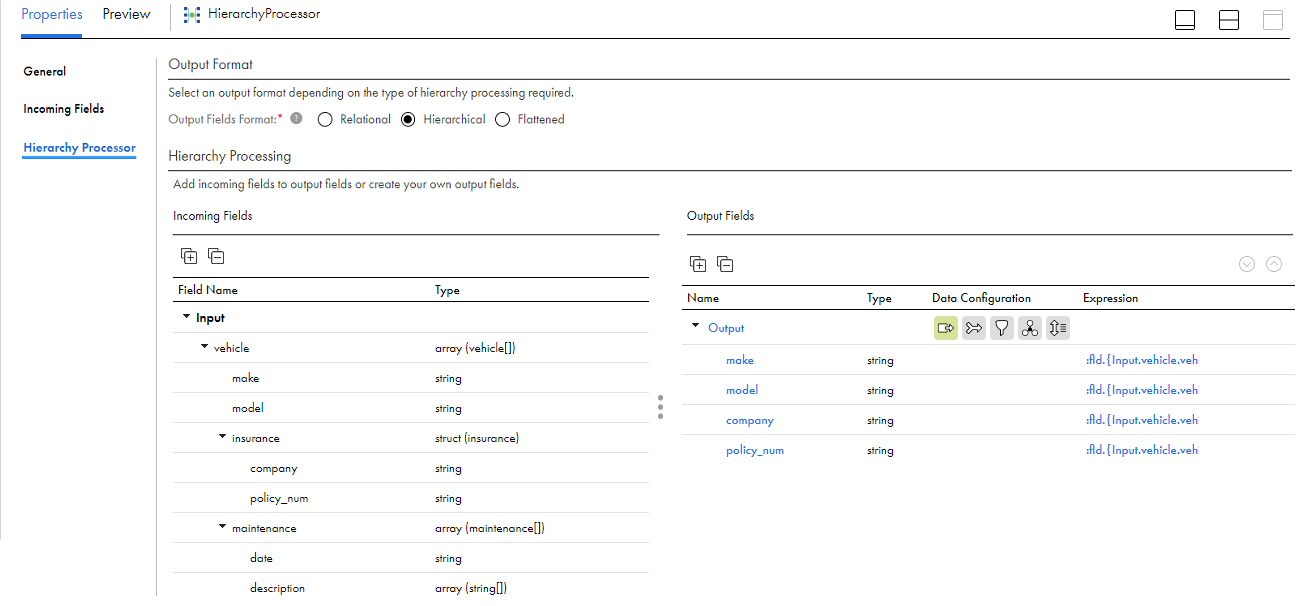Screen dimensions: 1302x606
Task: Open sort order configuration icon for Output
Action: (1058, 328)
